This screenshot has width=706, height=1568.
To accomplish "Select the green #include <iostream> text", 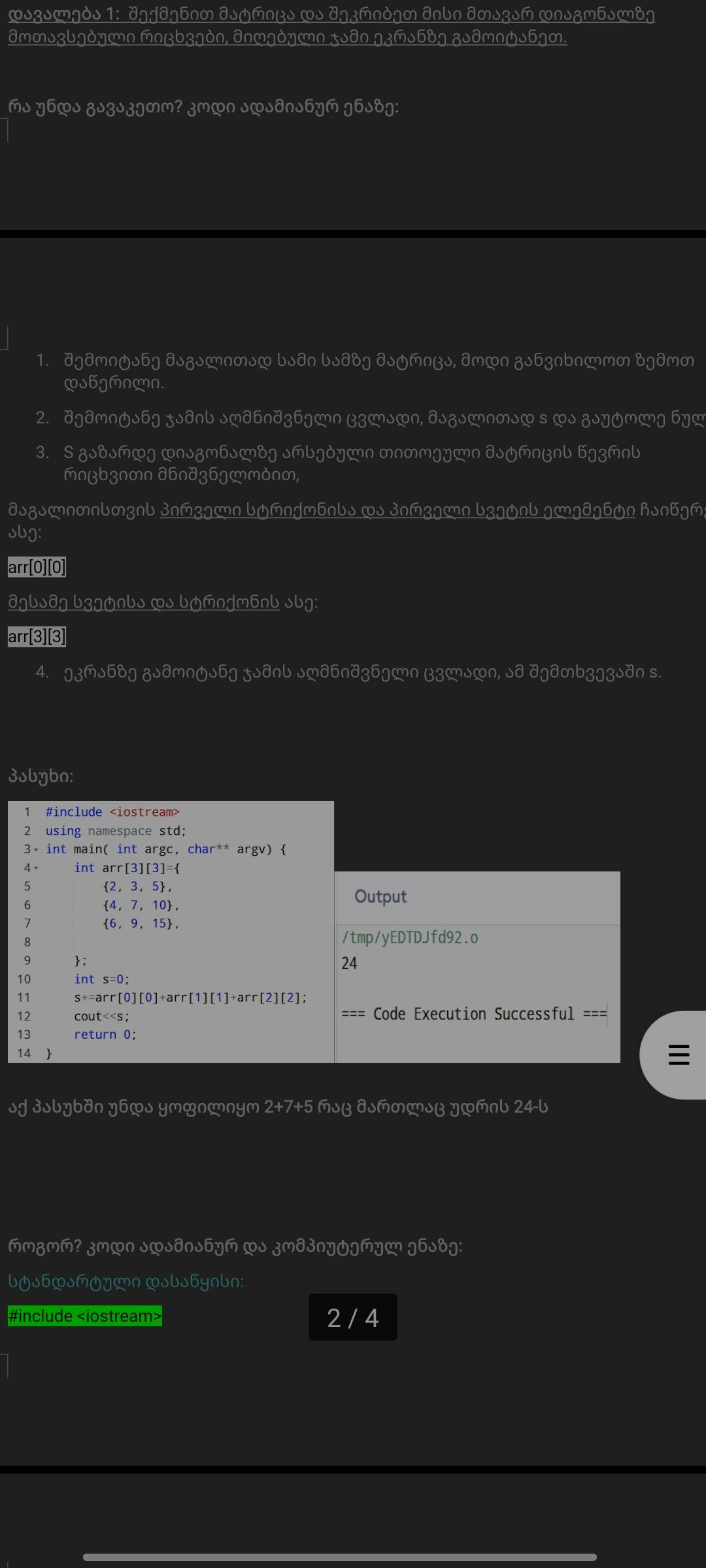I will [x=85, y=1316].
